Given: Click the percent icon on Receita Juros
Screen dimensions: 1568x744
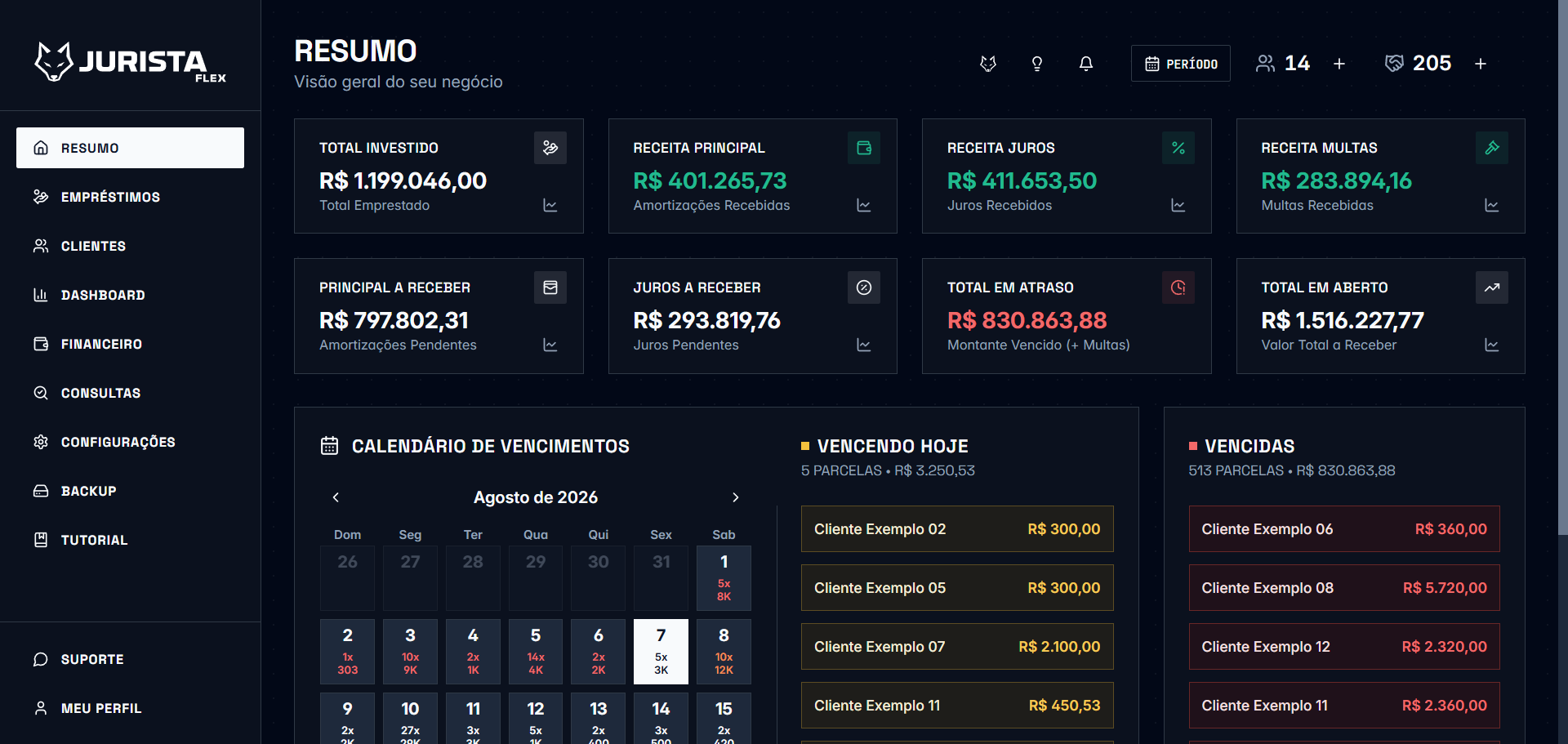Looking at the screenshot, I should point(1178,148).
